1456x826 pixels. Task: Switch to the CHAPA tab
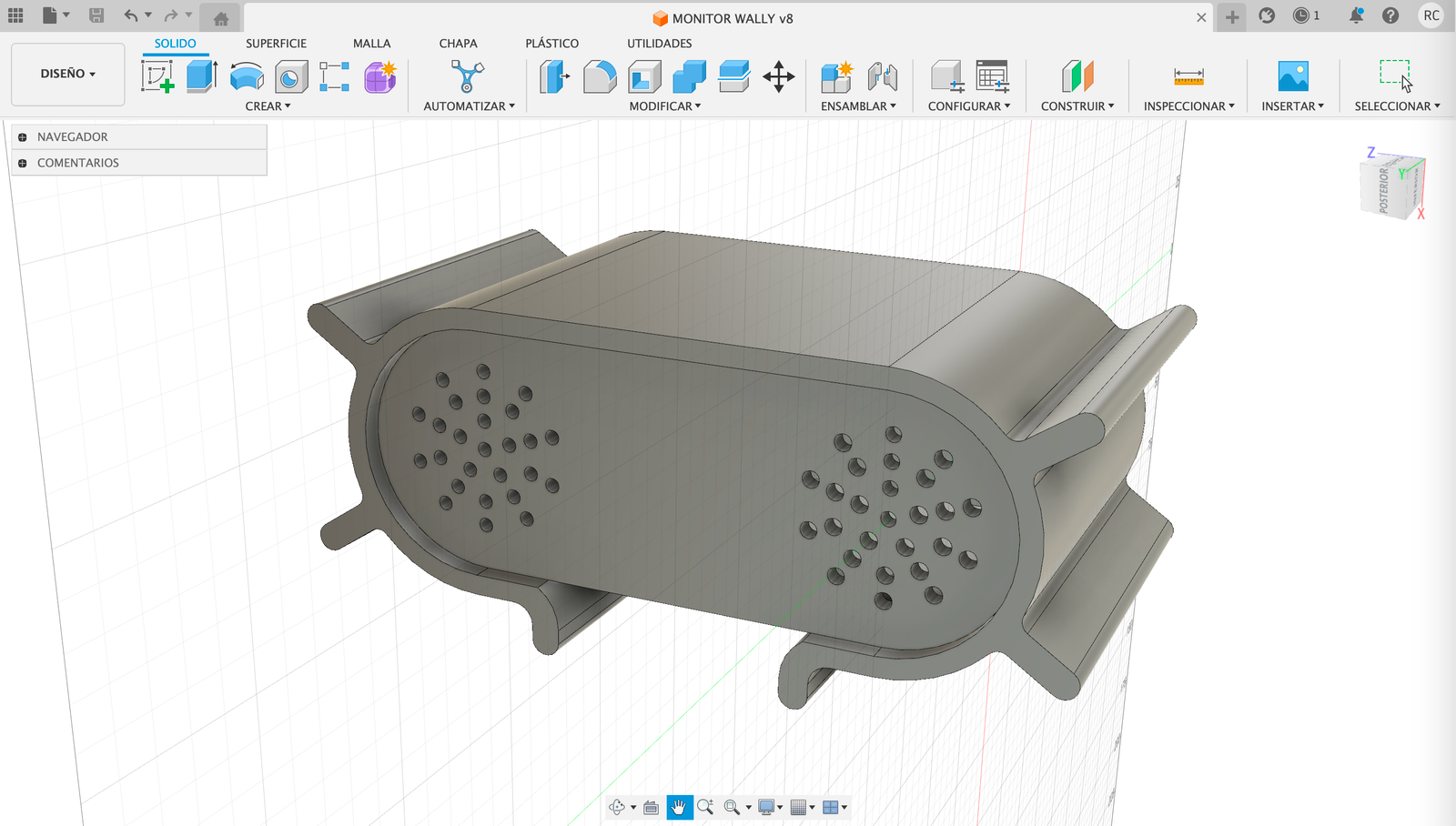click(458, 44)
